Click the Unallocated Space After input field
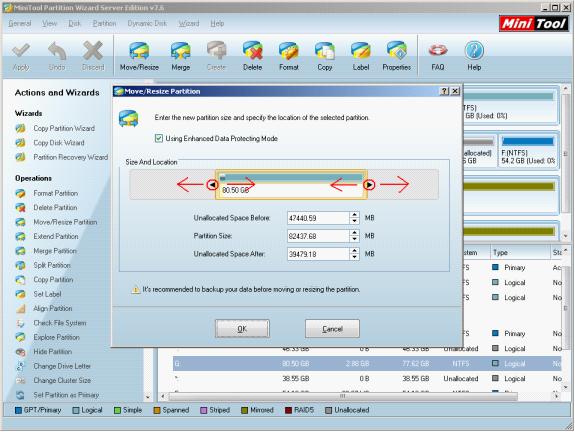The image size is (575, 432). (318, 254)
